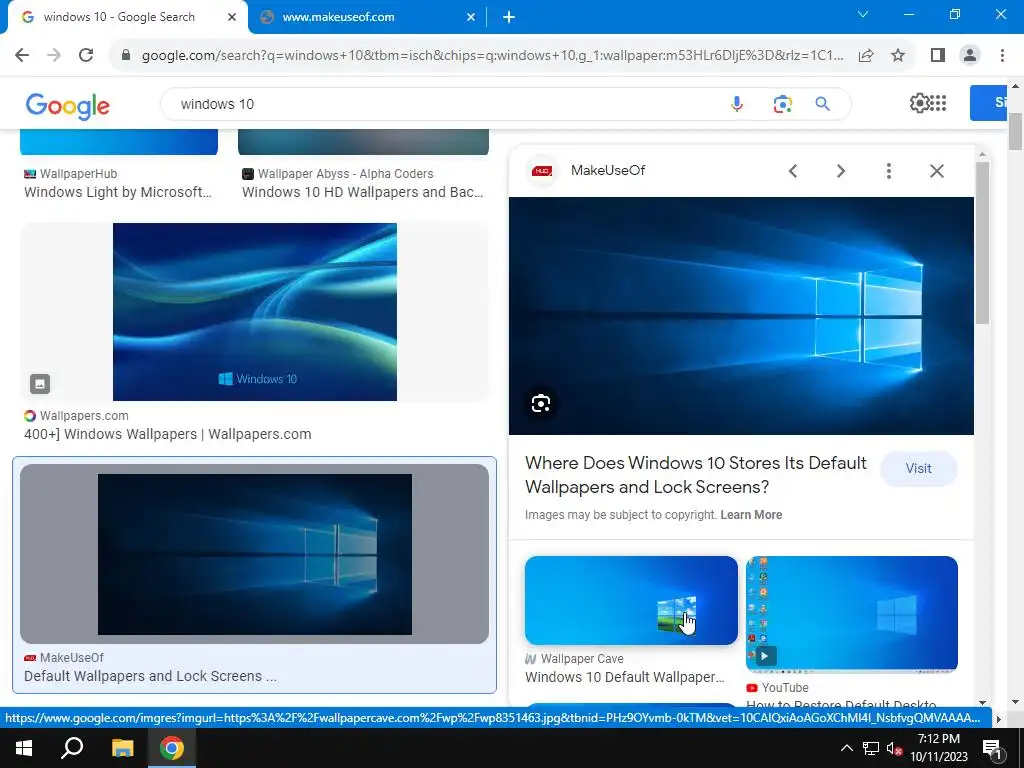1024x768 pixels.
Task: Open notification center icon
Action: [x=992, y=748]
